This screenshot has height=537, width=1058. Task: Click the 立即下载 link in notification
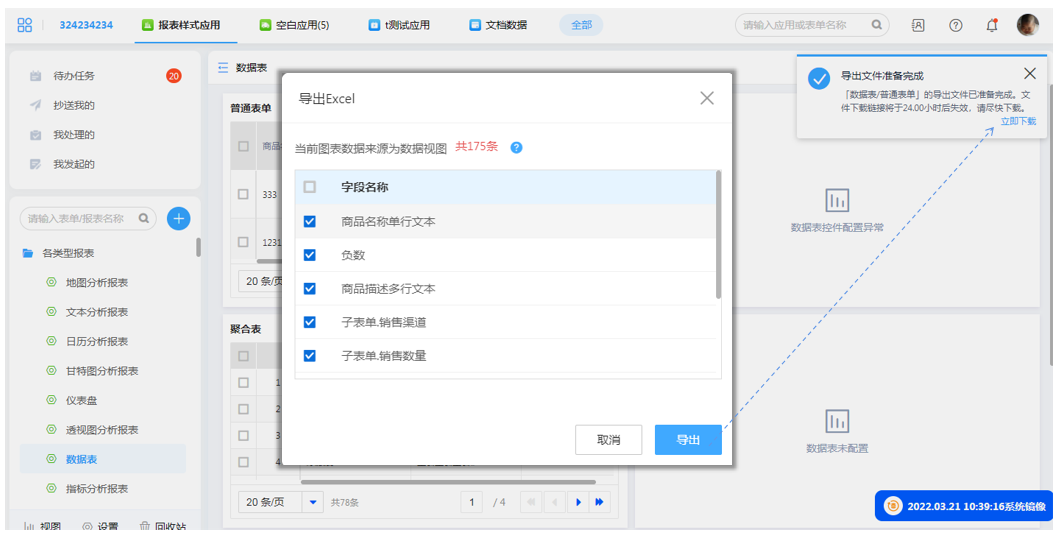tap(1018, 121)
